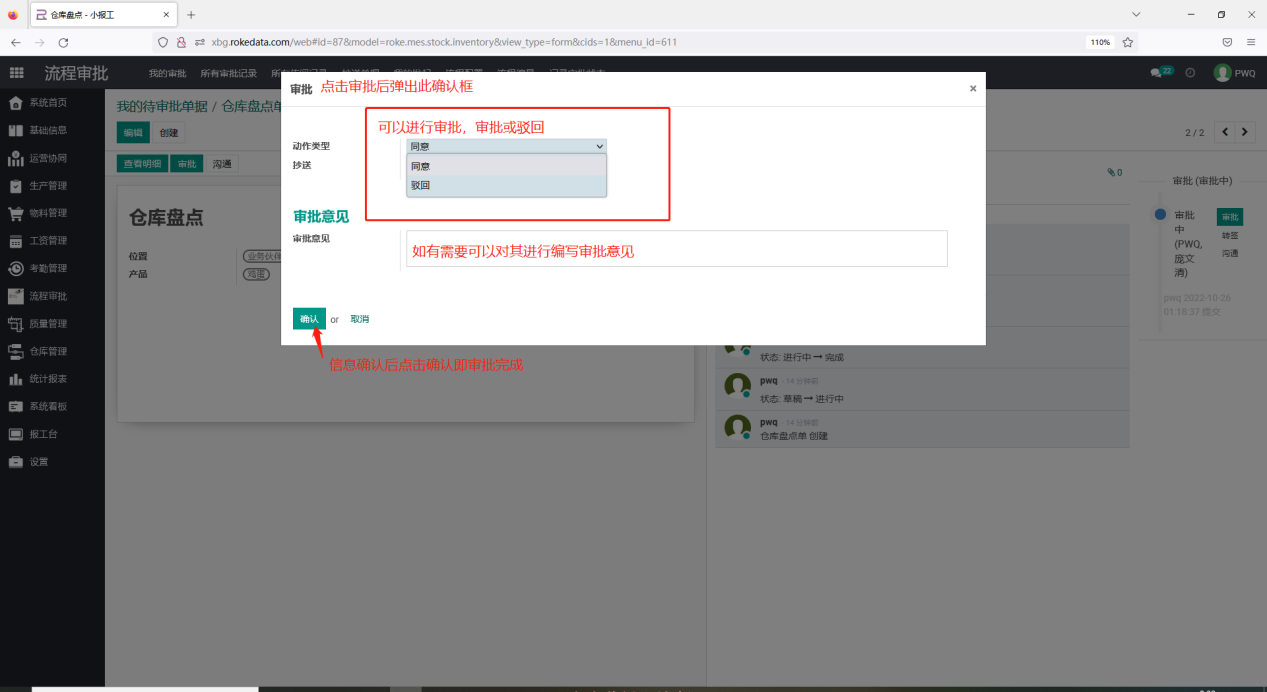Click the browser address bar

click(x=640, y=43)
